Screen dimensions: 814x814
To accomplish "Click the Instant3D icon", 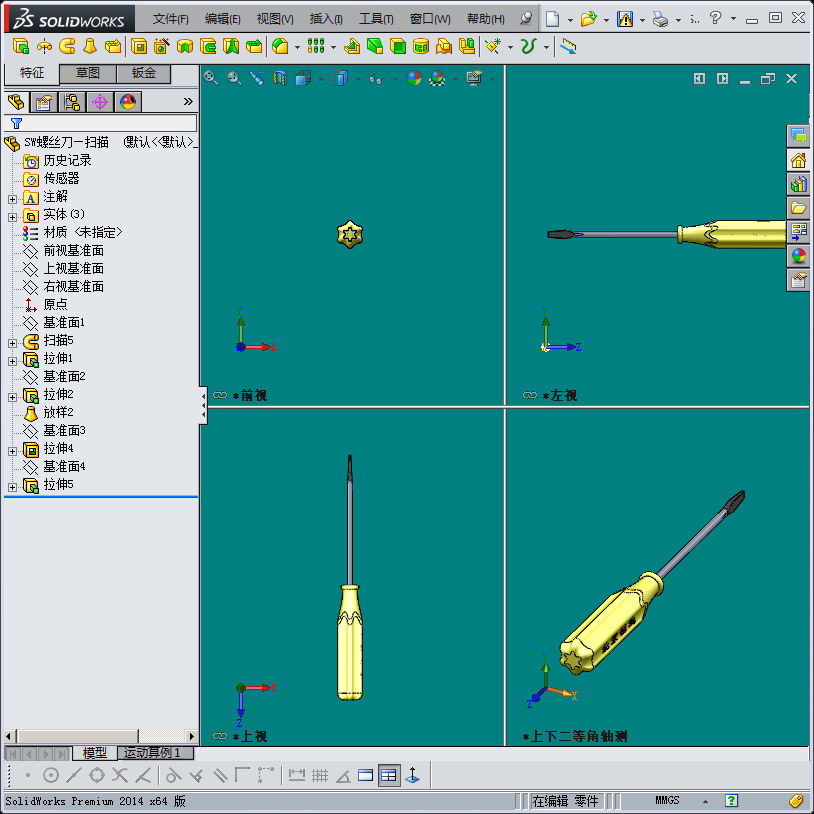I will [x=568, y=47].
